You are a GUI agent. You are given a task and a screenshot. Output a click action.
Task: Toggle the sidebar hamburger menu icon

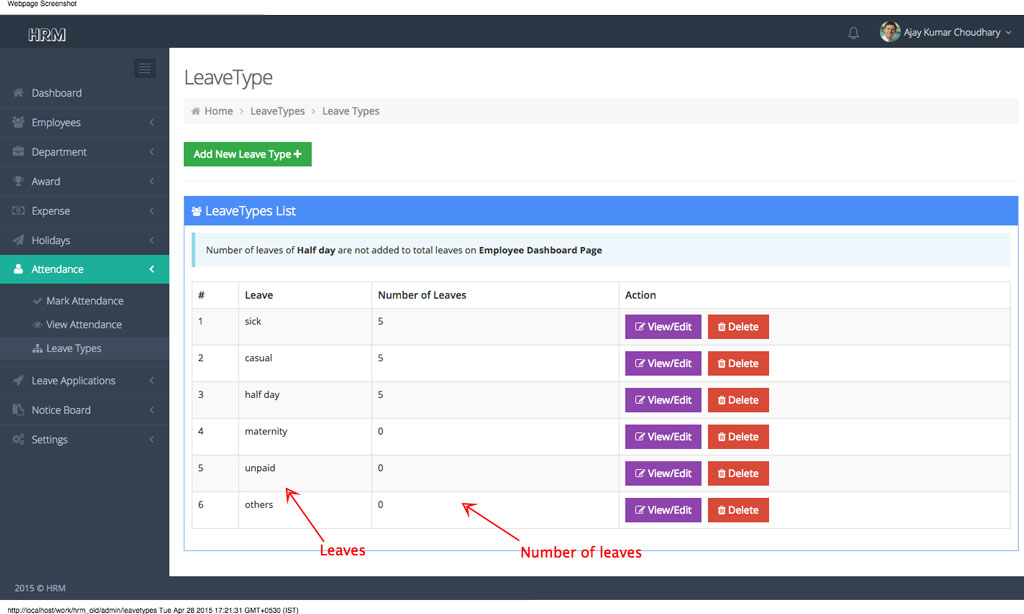145,68
